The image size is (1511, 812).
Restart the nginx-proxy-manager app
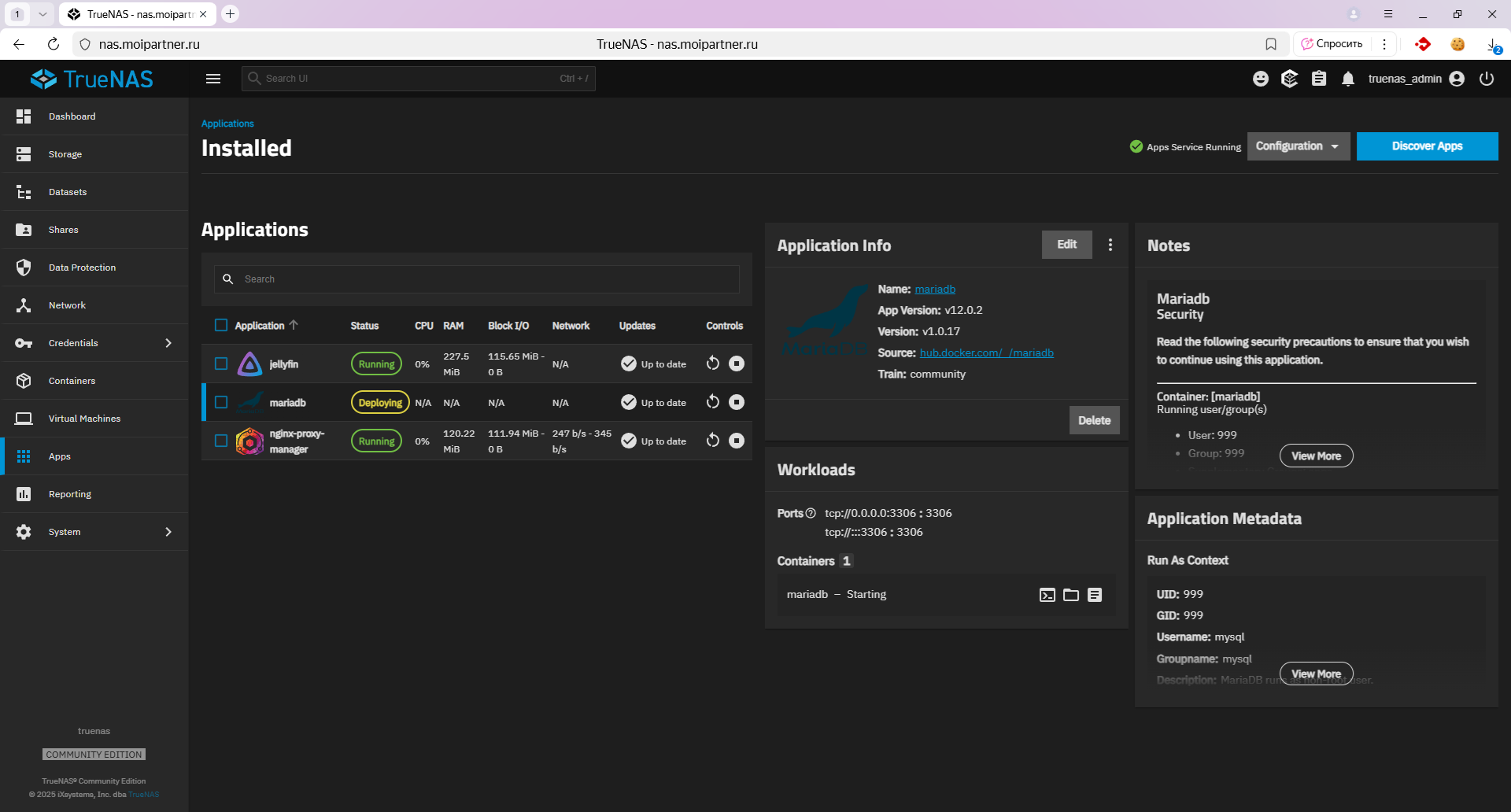click(712, 441)
